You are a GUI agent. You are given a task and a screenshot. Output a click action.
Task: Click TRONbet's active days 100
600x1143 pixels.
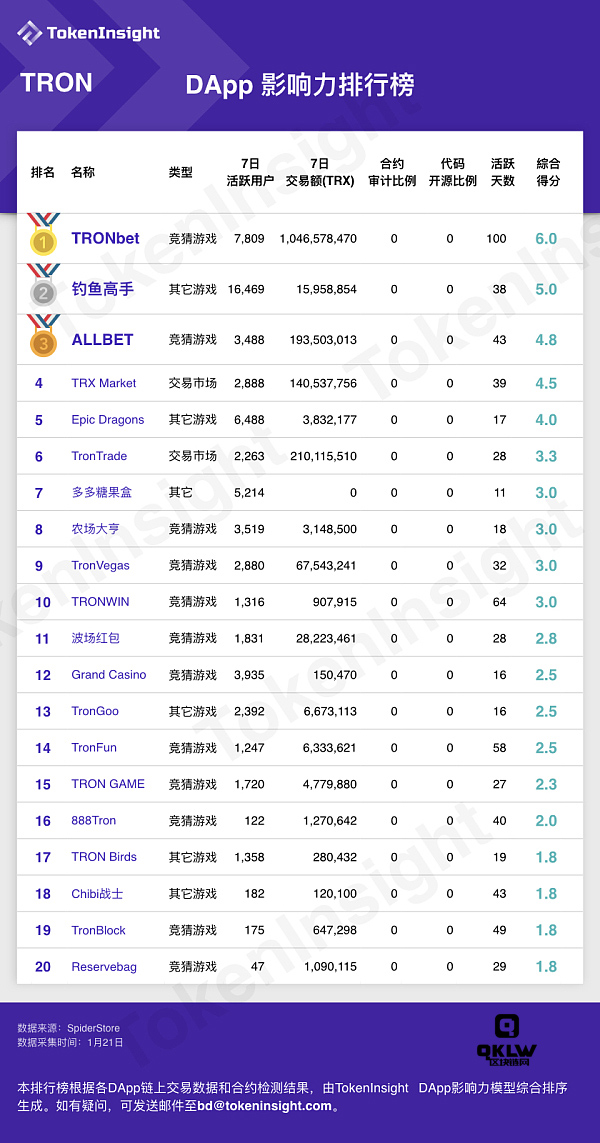coord(496,238)
